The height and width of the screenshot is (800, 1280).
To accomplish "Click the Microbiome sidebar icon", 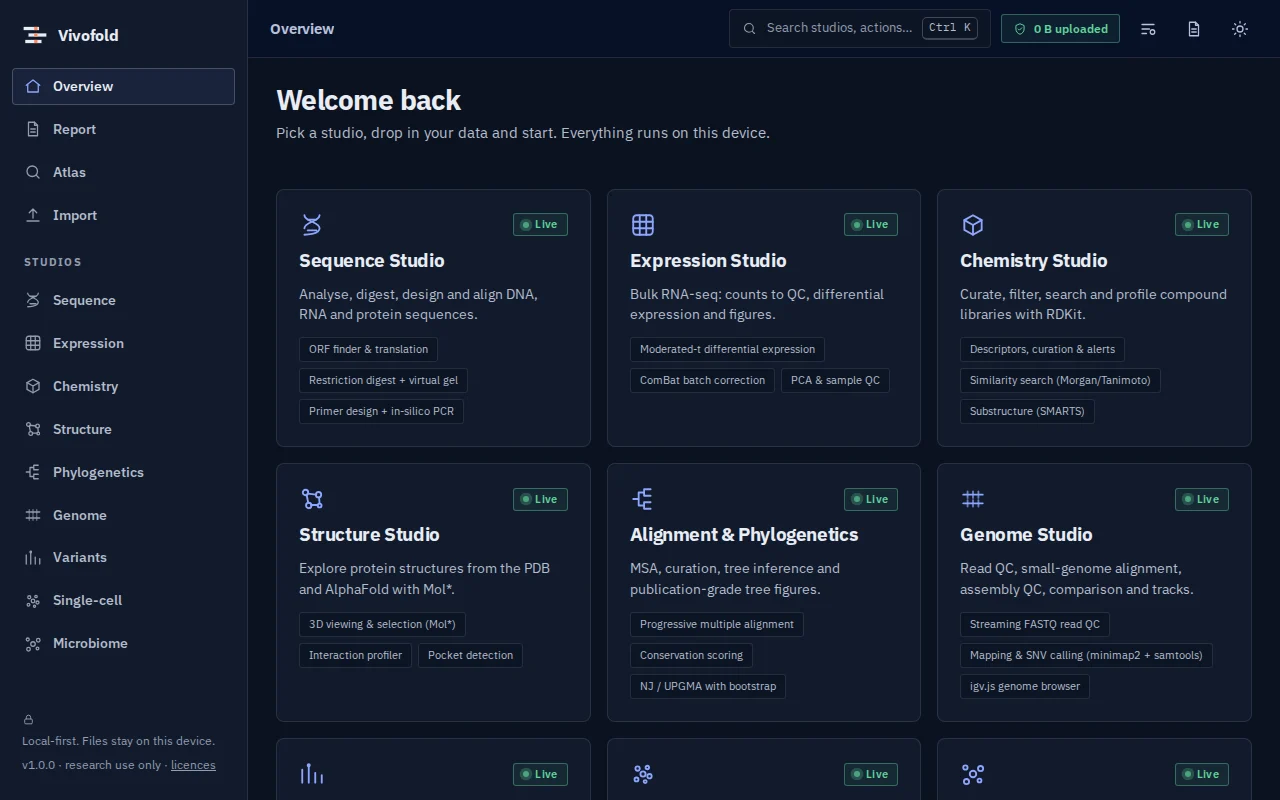I will (x=33, y=643).
